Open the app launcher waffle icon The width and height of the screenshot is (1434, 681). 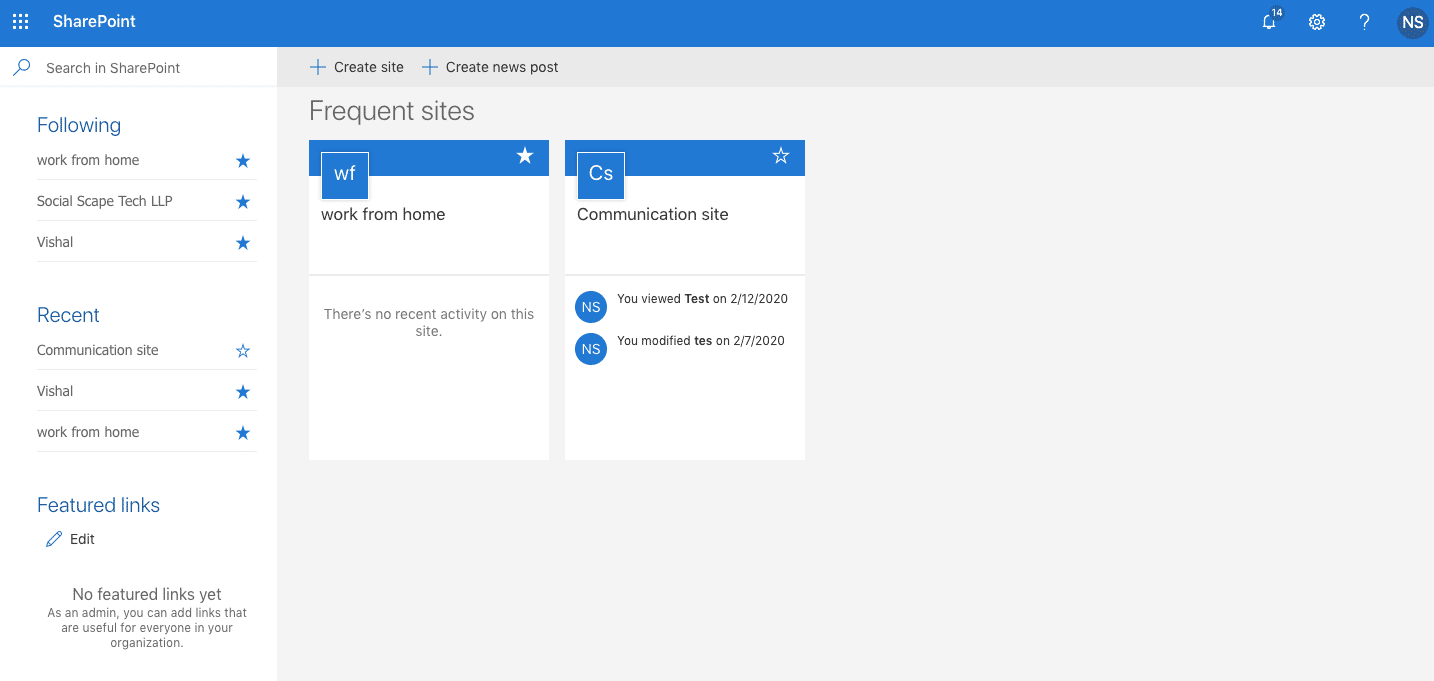[20, 22]
